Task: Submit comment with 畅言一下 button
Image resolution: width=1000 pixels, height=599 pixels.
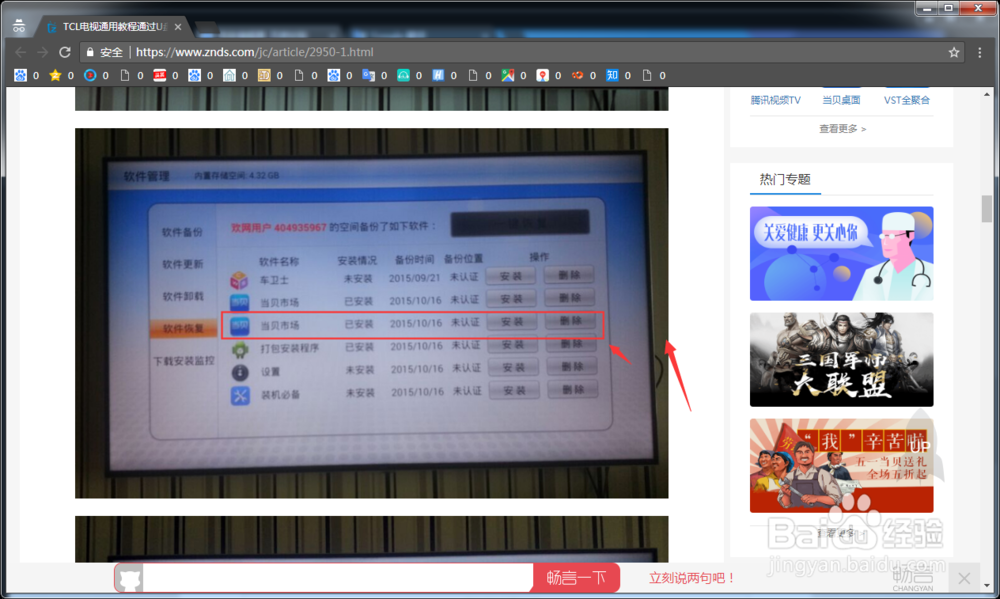Action: (576, 578)
